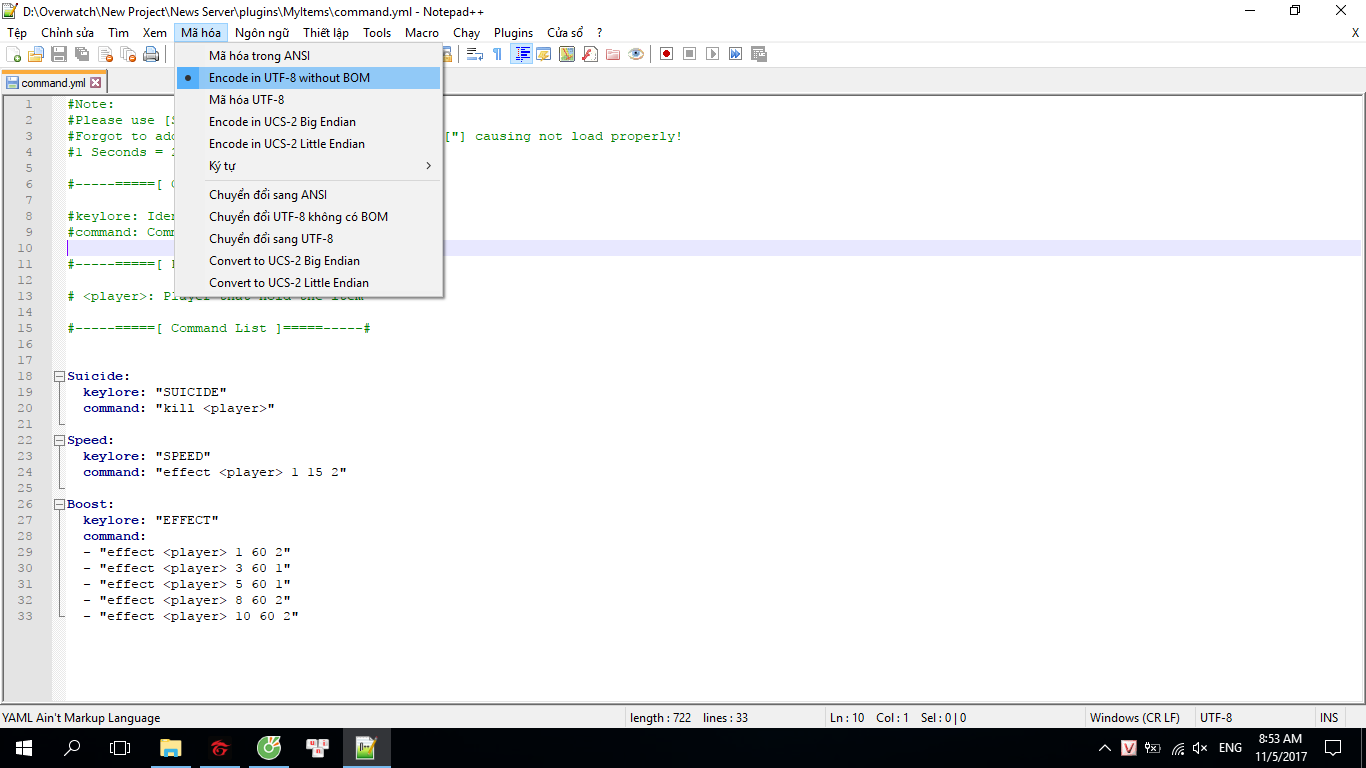1366x768 pixels.
Task: Stop macro recording with the square button
Action: click(x=689, y=54)
